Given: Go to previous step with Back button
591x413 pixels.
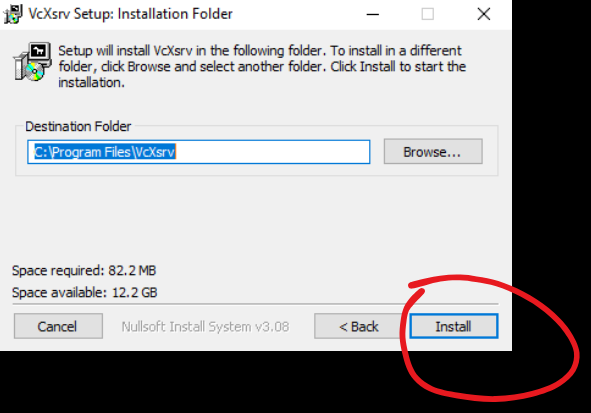Looking at the screenshot, I should 358,326.
